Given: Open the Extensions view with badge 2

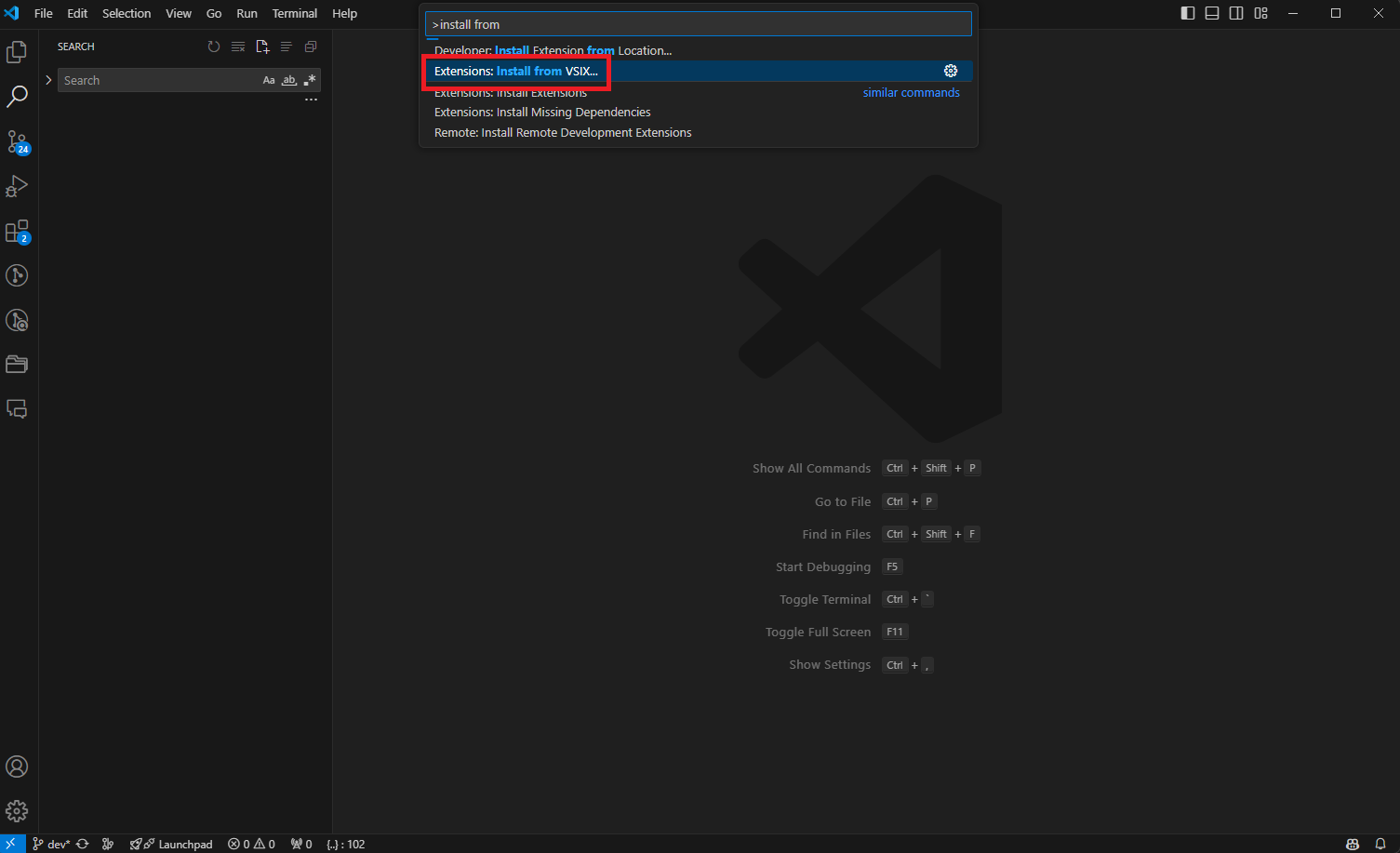Looking at the screenshot, I should (17, 231).
